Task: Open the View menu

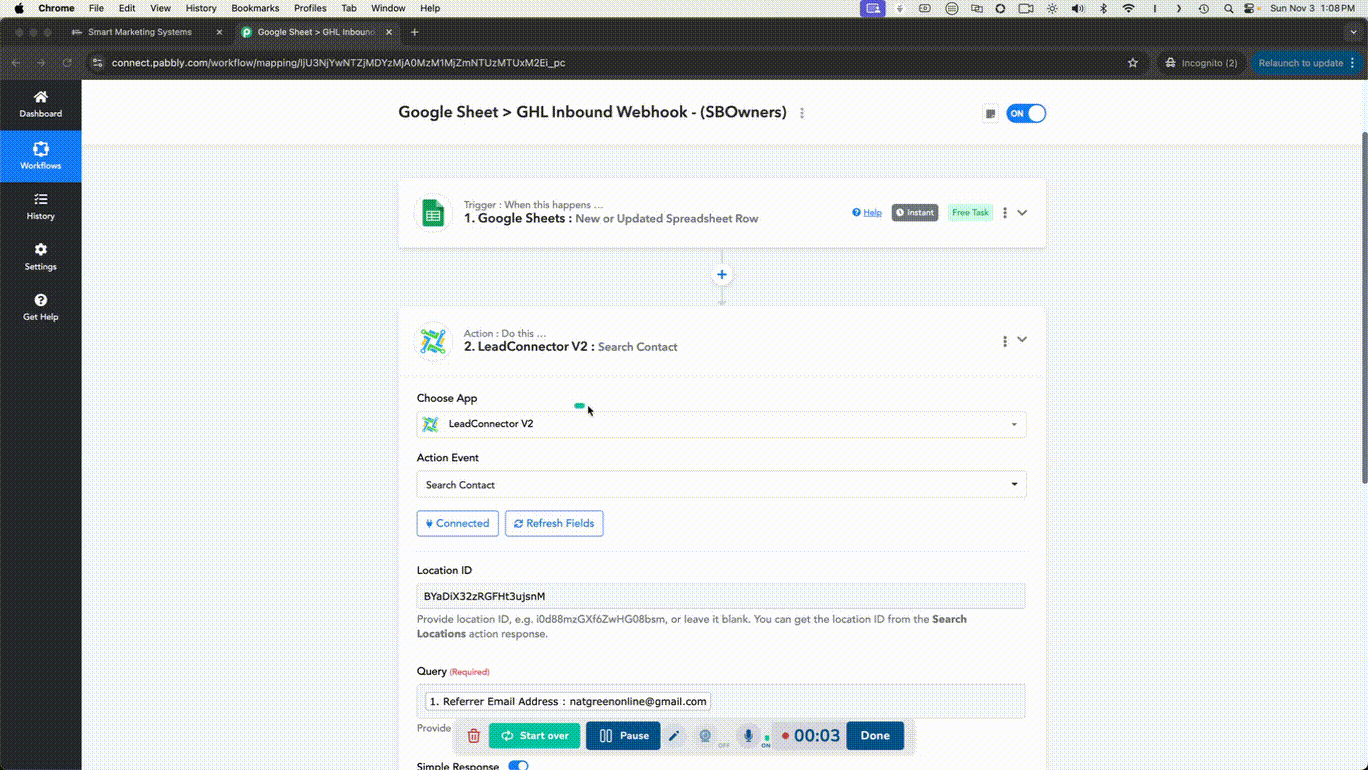Action: [x=160, y=8]
